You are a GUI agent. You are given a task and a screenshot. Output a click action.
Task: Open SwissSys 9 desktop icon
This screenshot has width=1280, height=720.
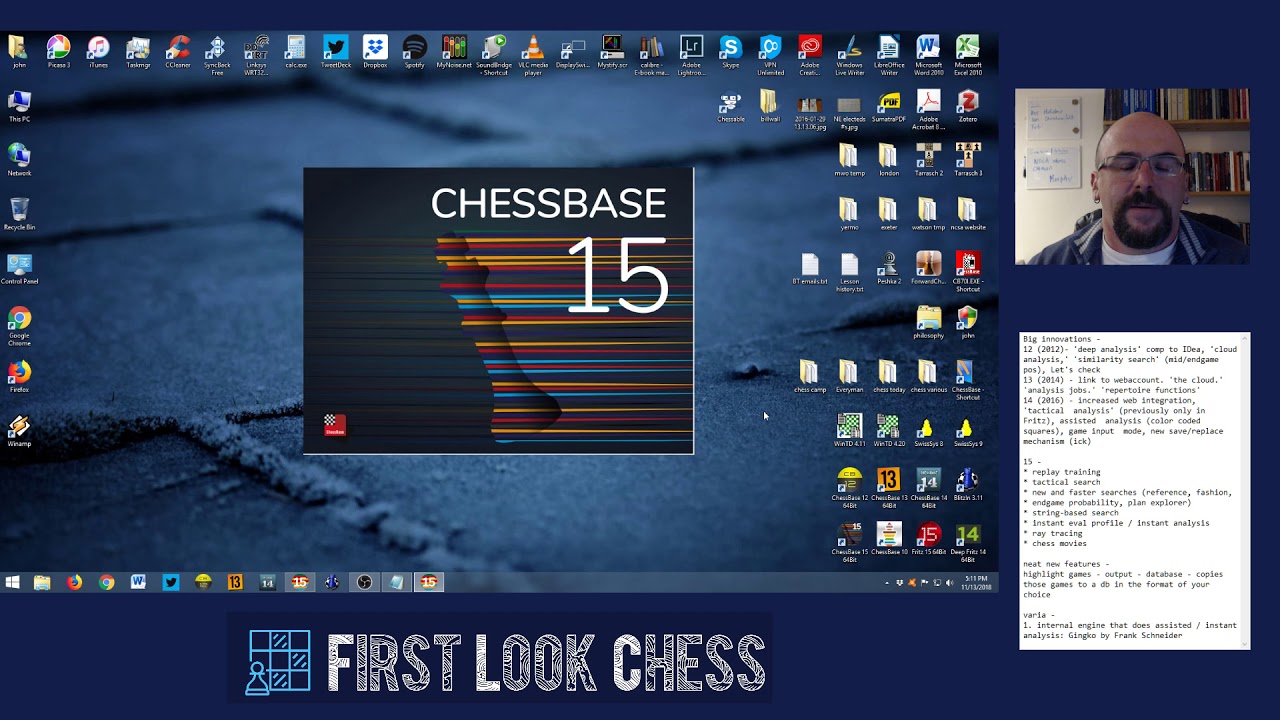click(x=967, y=432)
